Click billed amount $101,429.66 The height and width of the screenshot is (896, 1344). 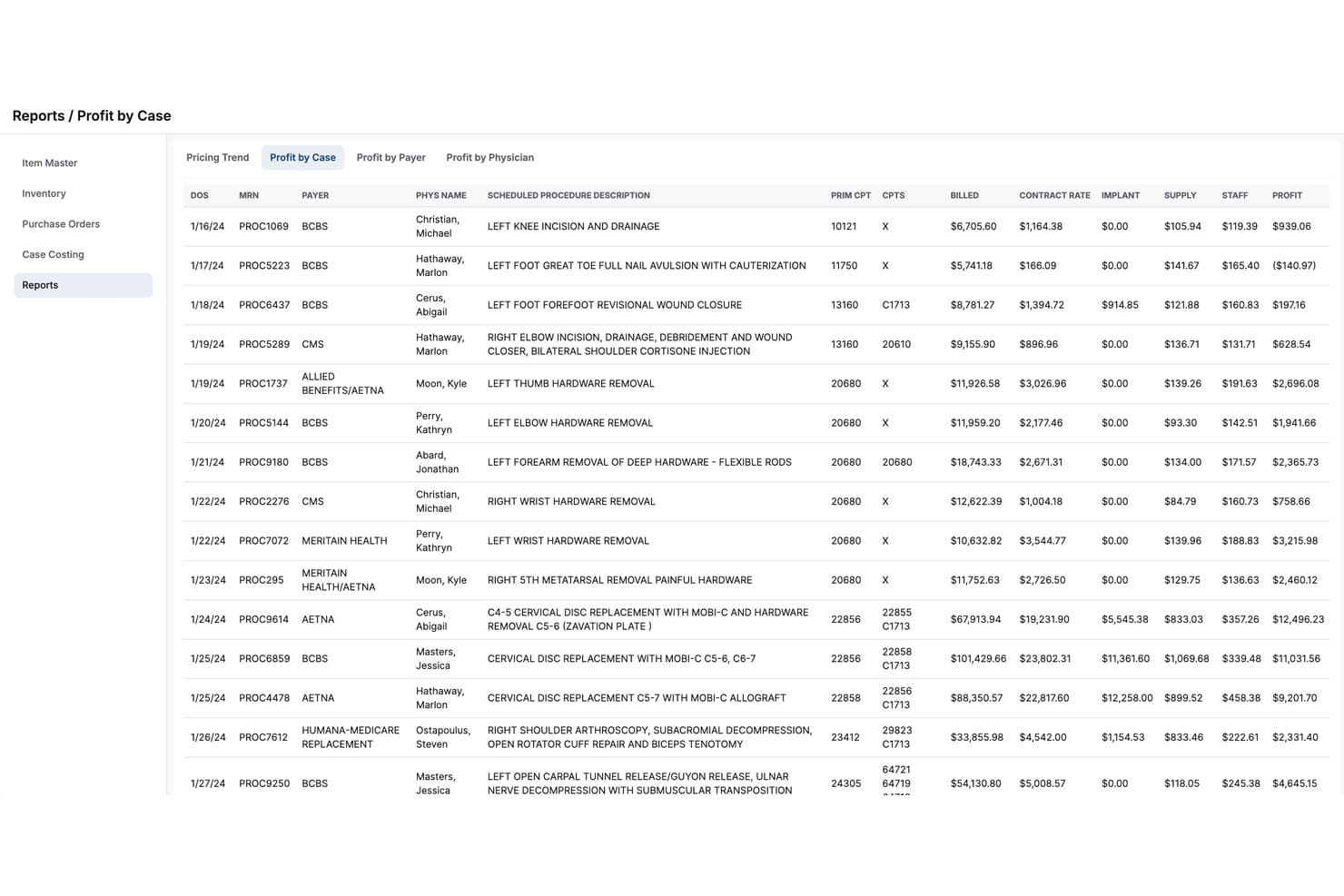978,659
